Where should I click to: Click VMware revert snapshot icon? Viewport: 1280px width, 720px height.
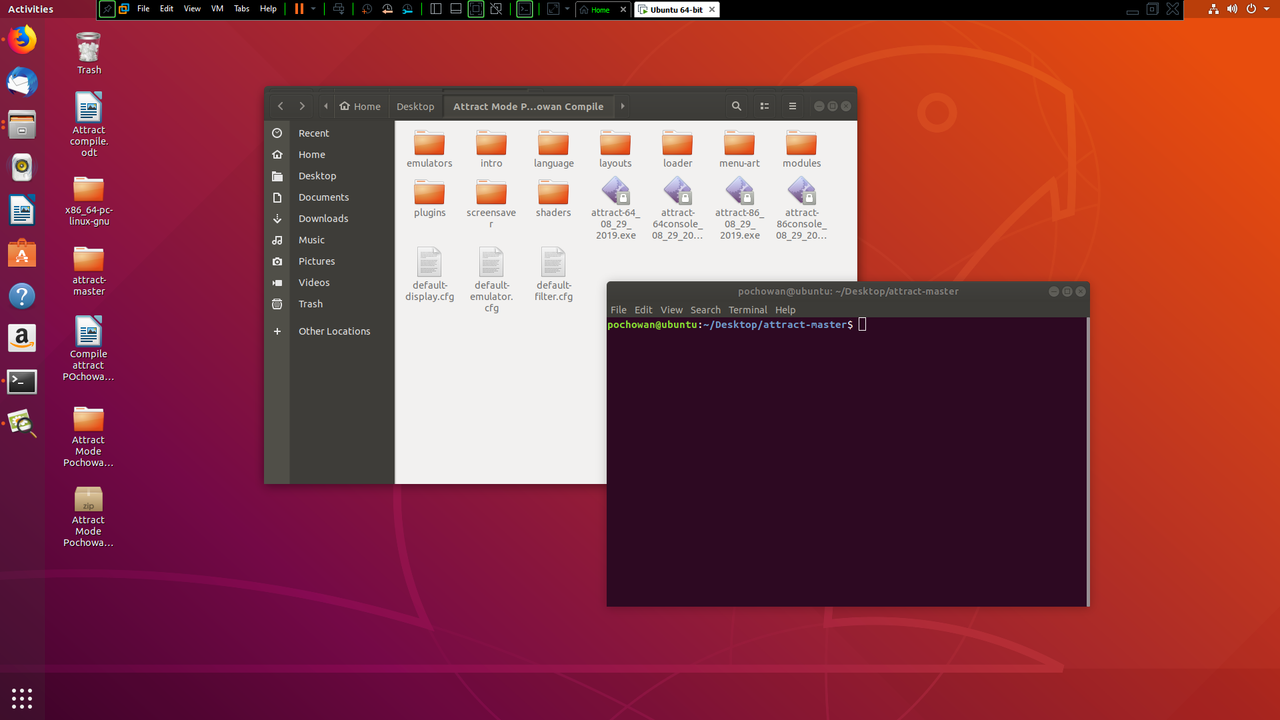(388, 9)
